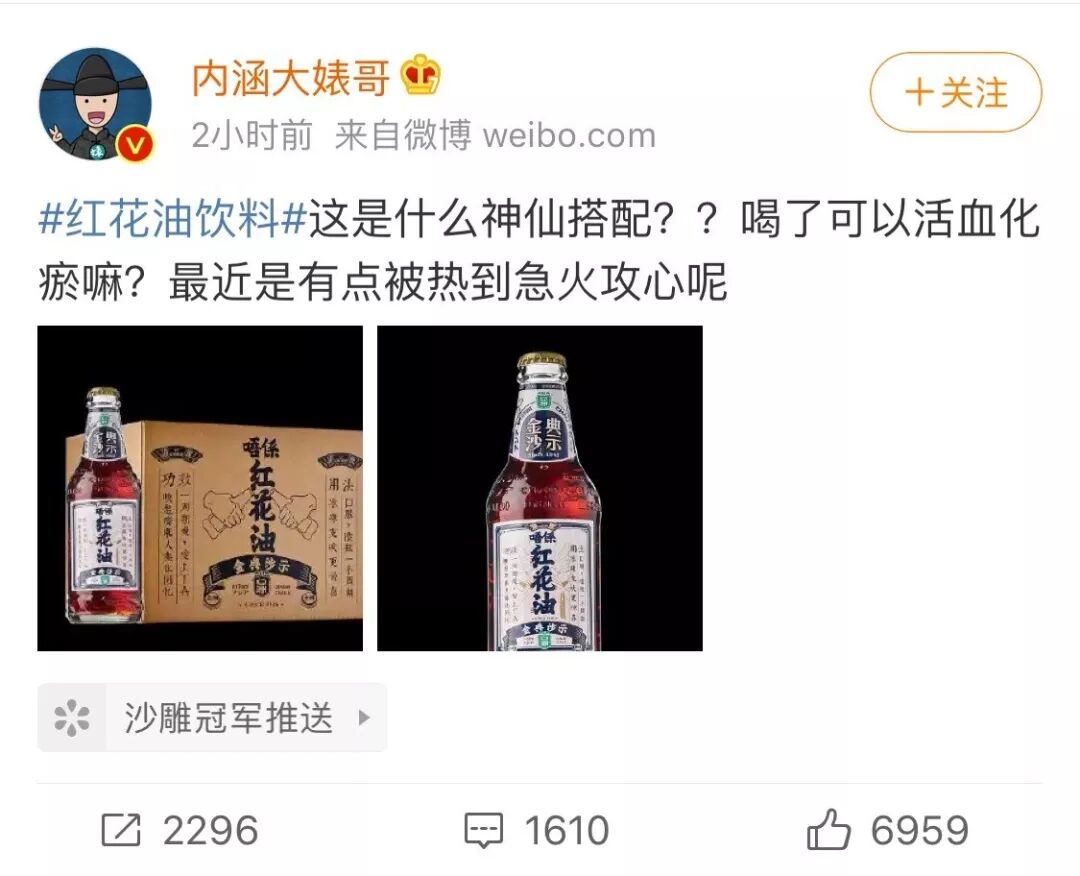Tap the repost share icon
Viewport: 1080px width, 876px height.
coord(121,830)
